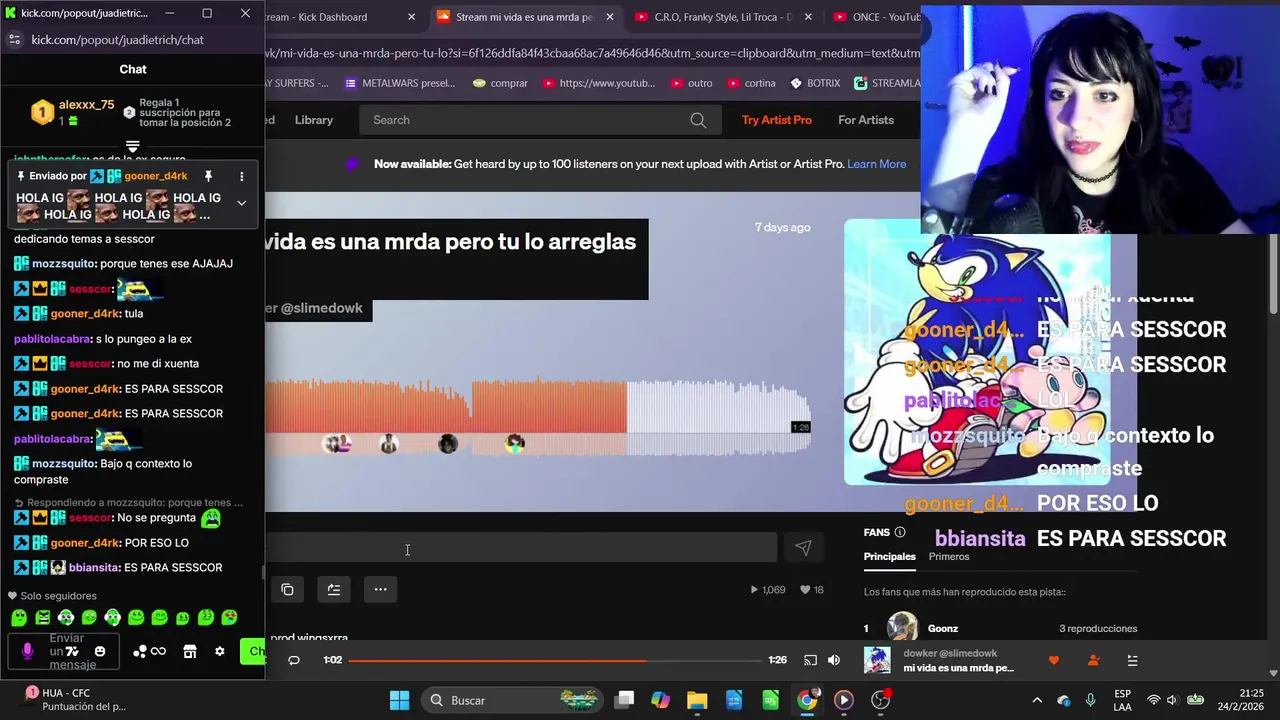
Task: Select the first green emote in quick row
Action: click(19, 618)
